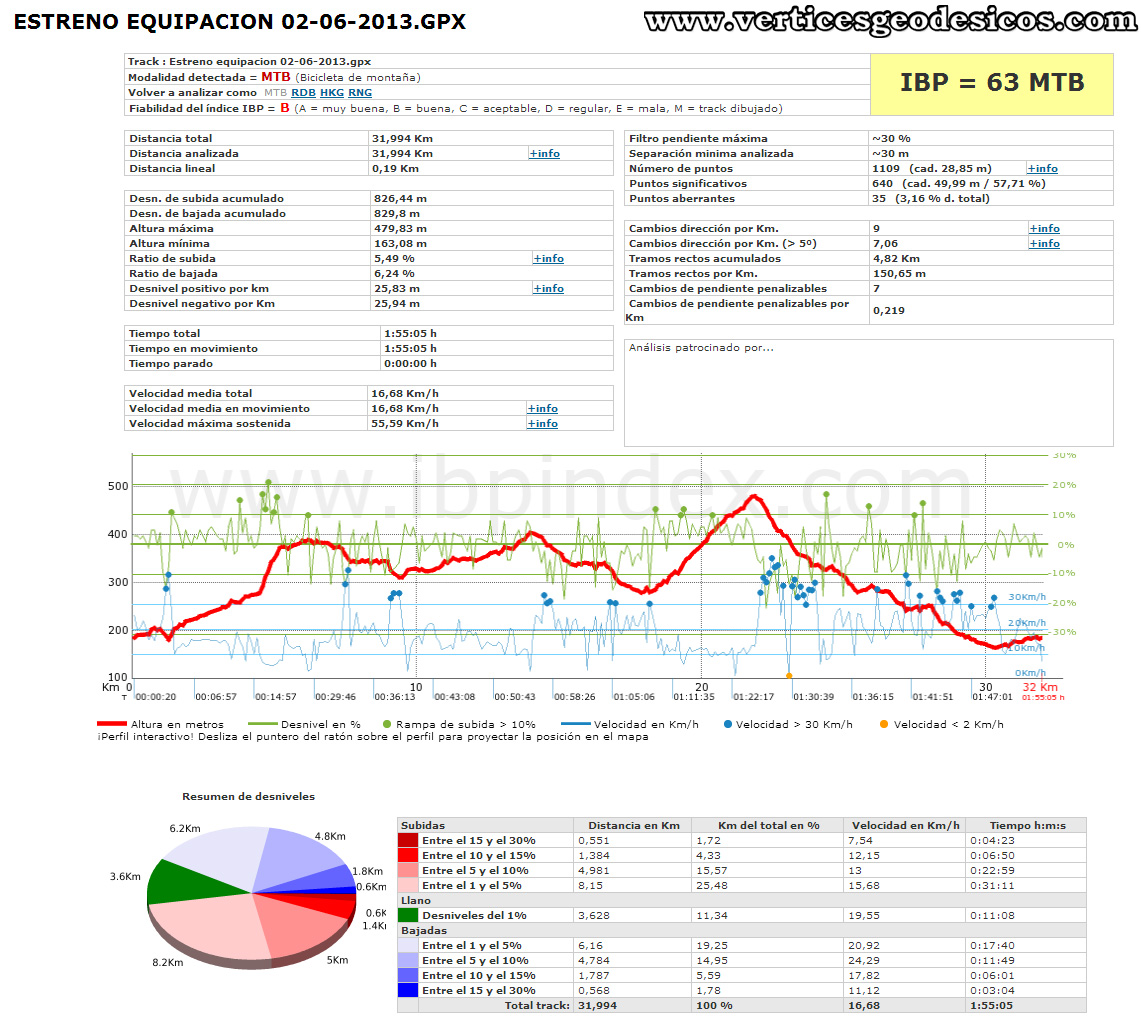Select the Rampa de subida > 10% legend dot

(386, 724)
